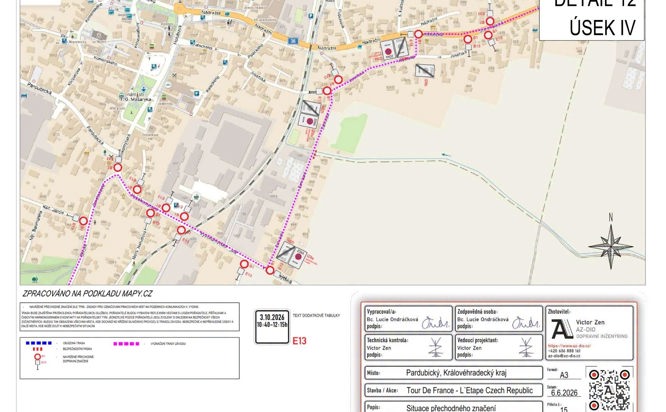This screenshot has height=412, width=666.
Task: Click the magenta dotted line legend swatch
Action: pyautogui.click(x=126, y=344)
